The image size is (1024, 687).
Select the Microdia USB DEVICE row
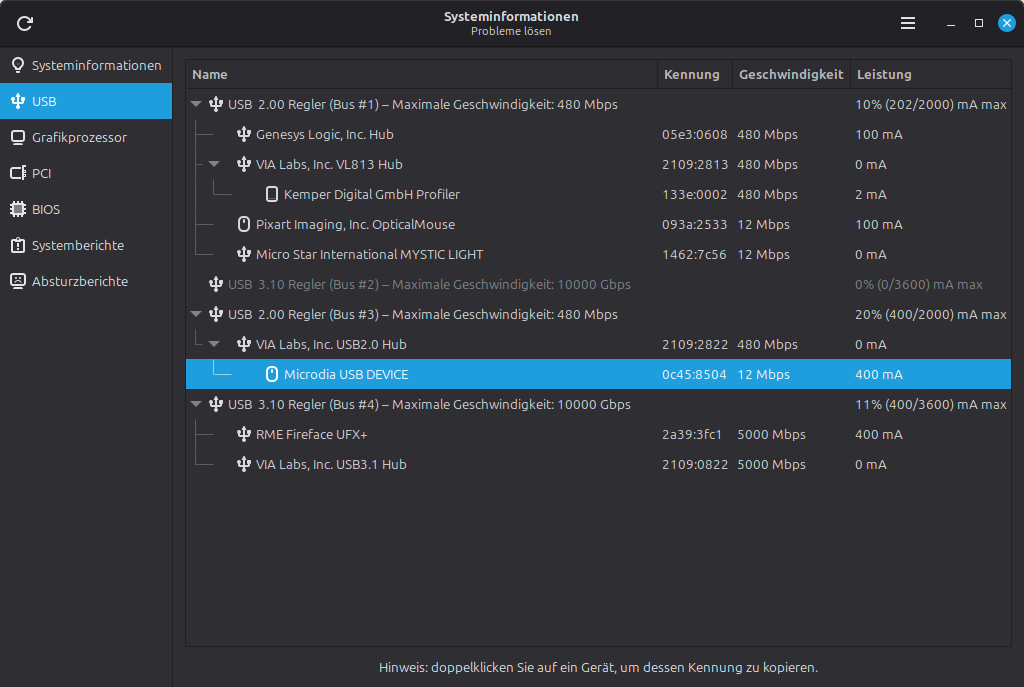[346, 374]
